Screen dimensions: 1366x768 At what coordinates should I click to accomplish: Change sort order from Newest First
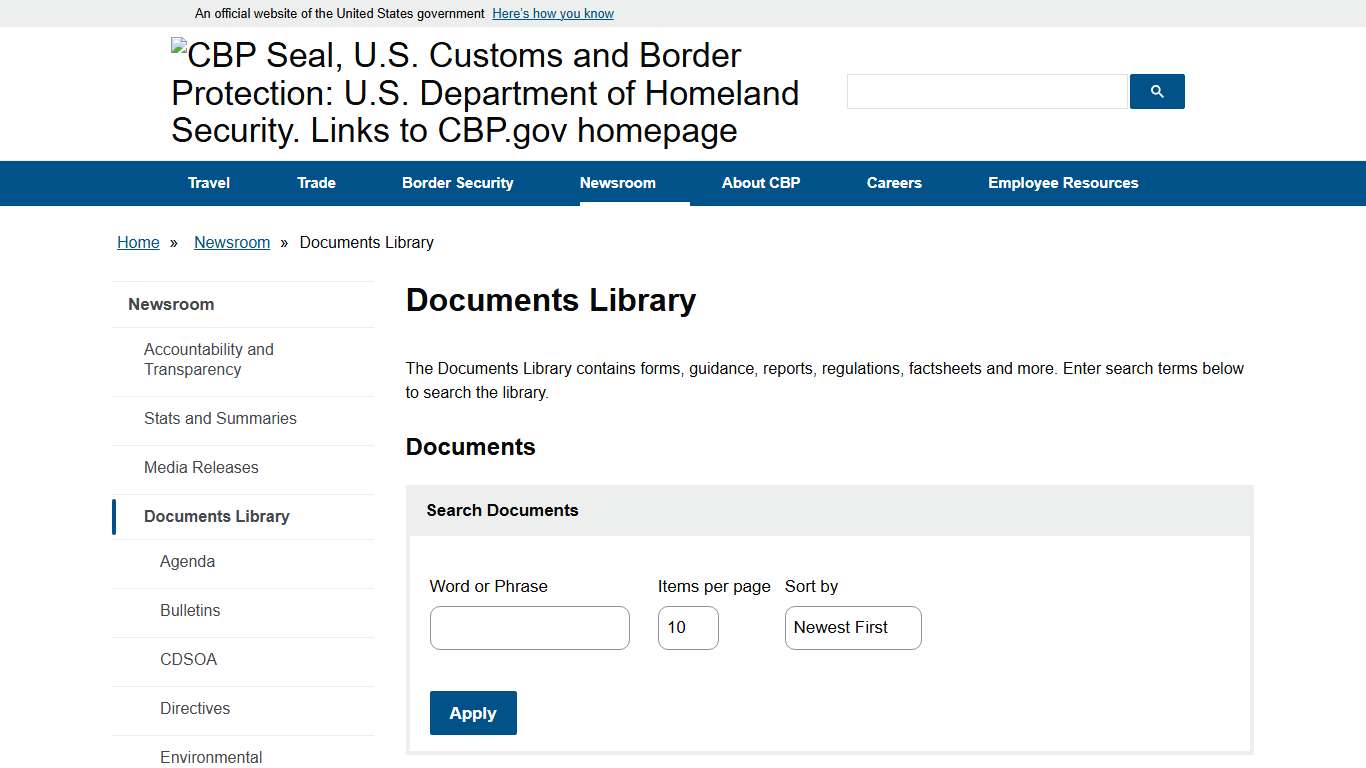coord(852,627)
